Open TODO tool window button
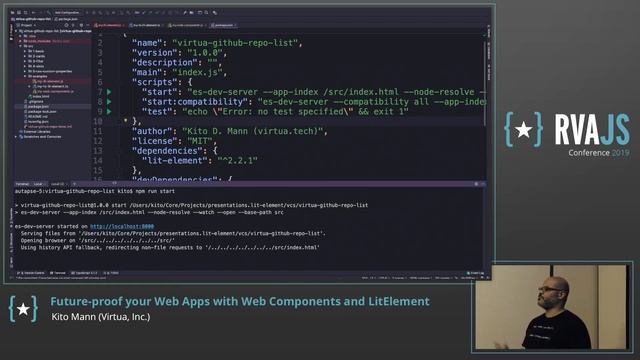 click(111, 273)
